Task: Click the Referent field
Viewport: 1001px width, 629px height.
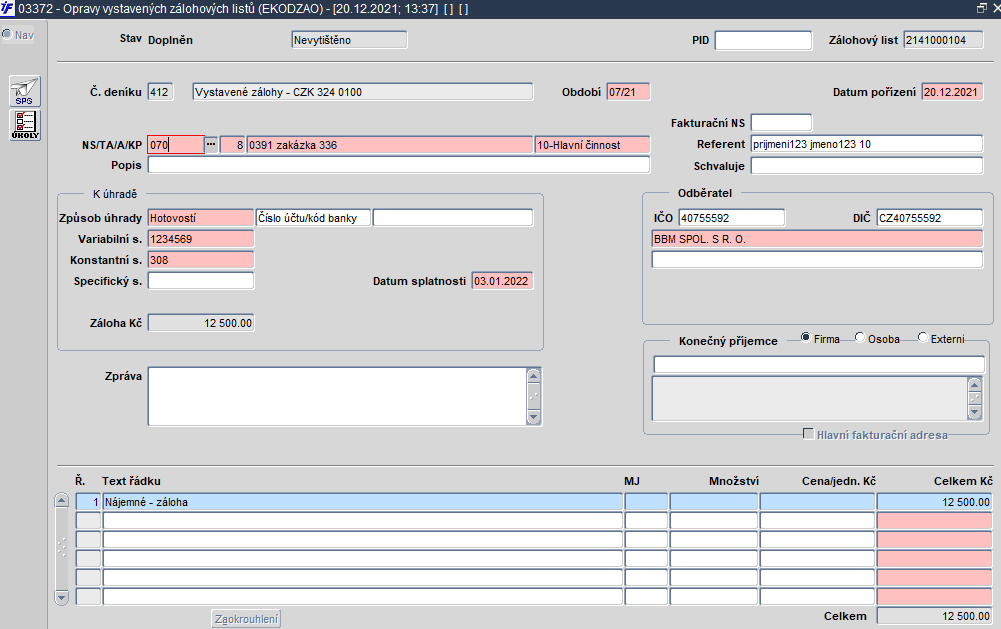Action: pyautogui.click(x=867, y=144)
